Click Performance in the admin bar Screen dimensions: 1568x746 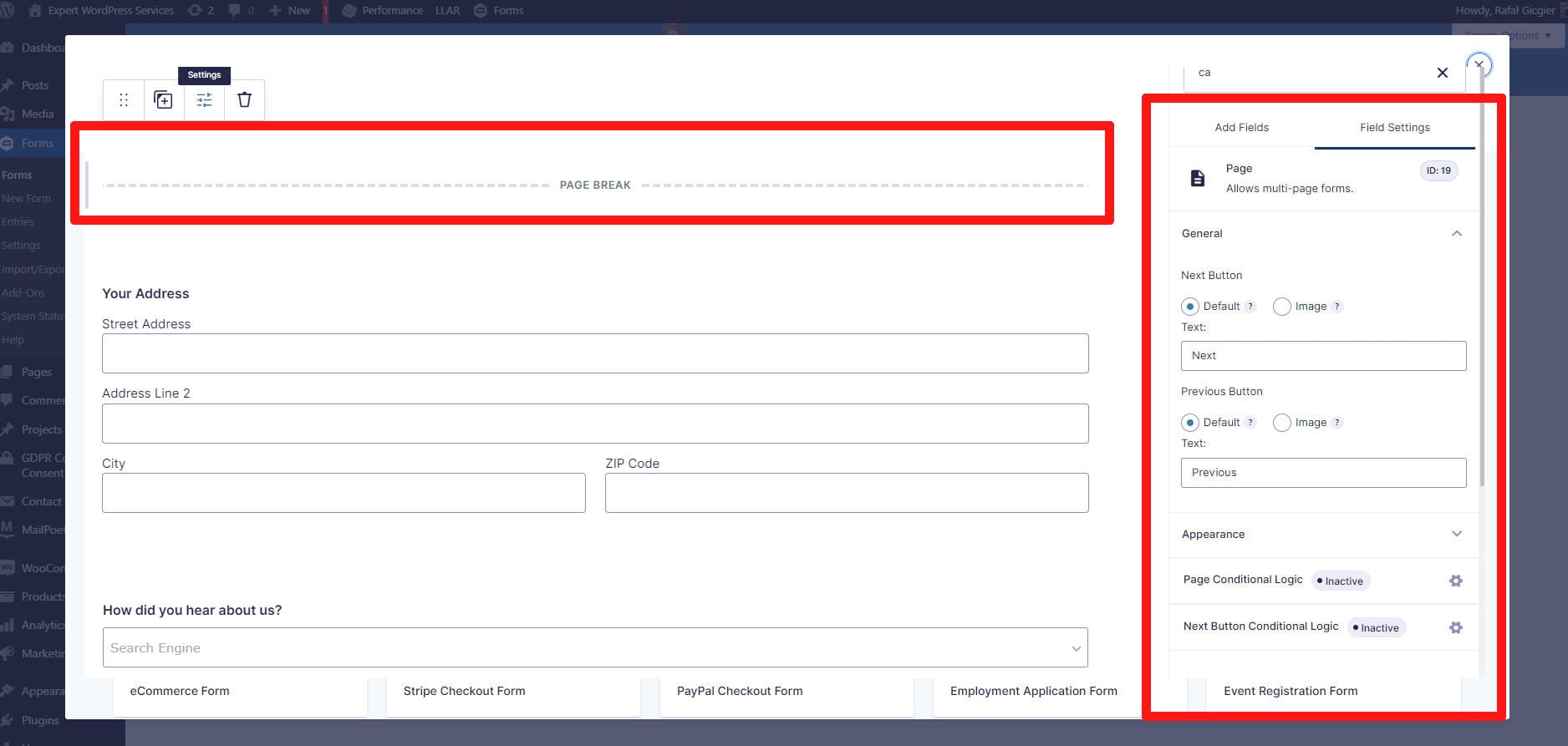pyautogui.click(x=392, y=11)
